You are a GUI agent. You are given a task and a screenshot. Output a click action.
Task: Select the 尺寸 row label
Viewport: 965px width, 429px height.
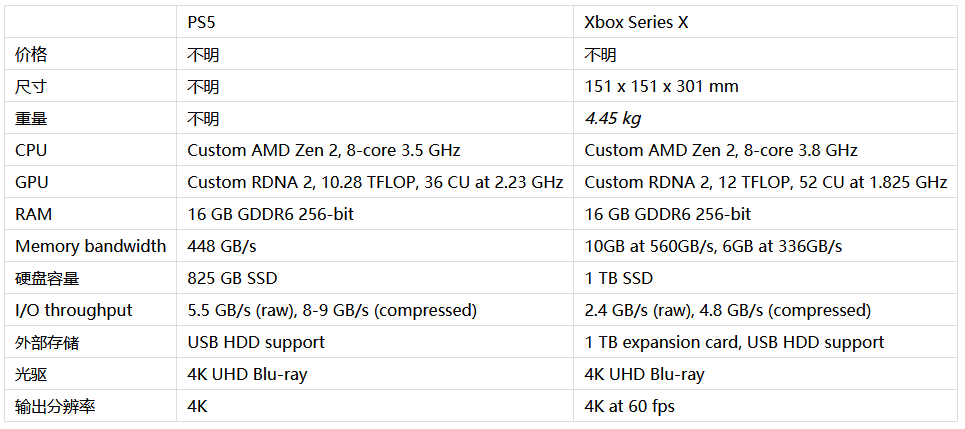point(31,86)
